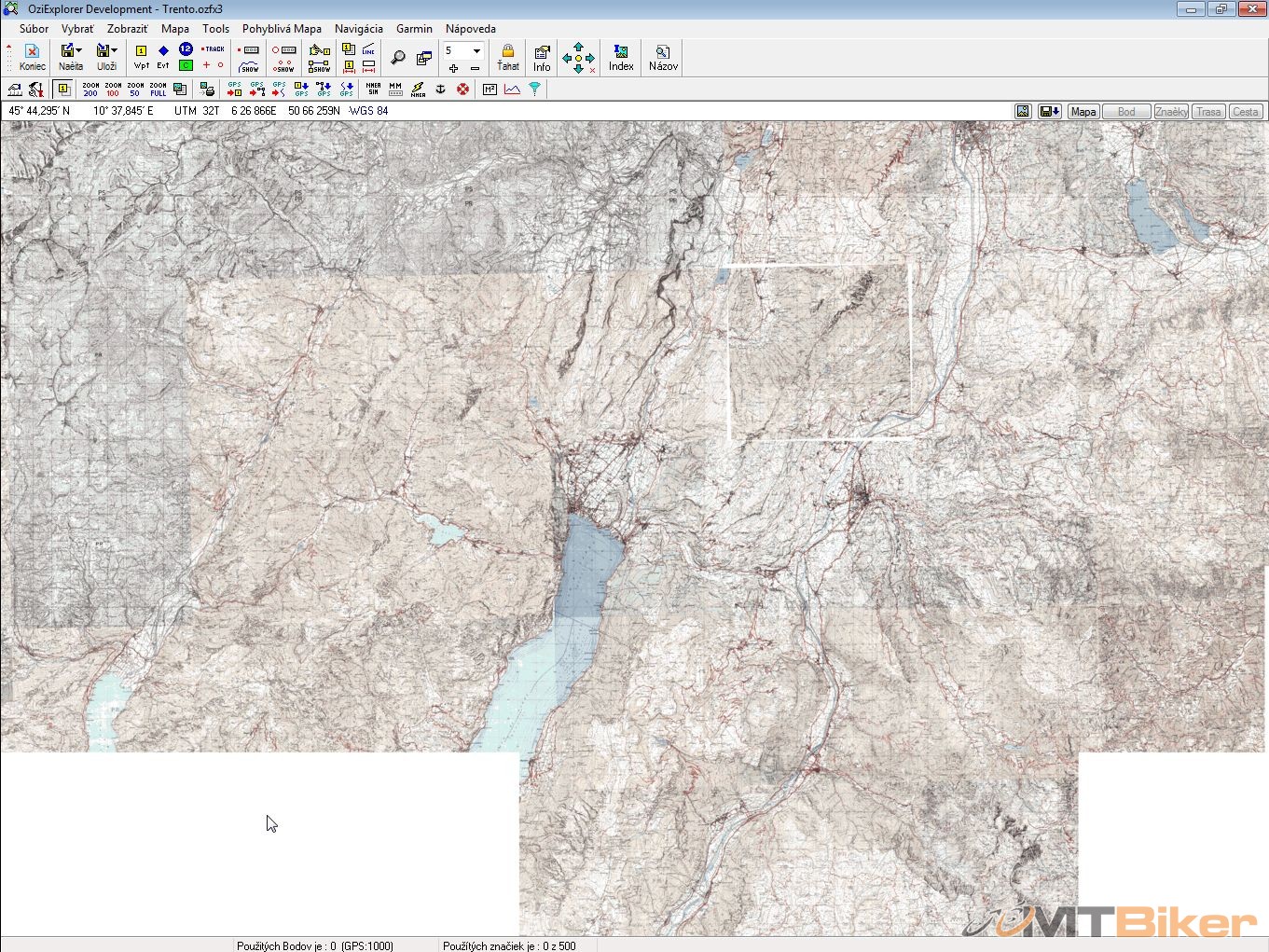This screenshot has width=1269, height=952.
Task: Open the Navigácia menu
Action: click(x=358, y=29)
